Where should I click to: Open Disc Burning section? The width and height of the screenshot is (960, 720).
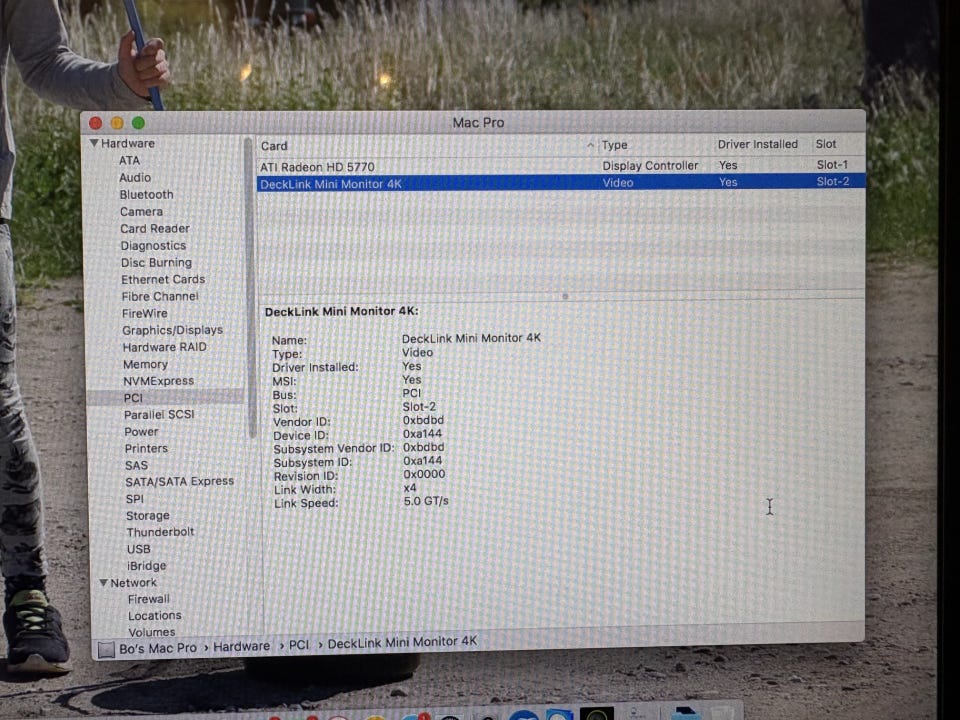[156, 263]
